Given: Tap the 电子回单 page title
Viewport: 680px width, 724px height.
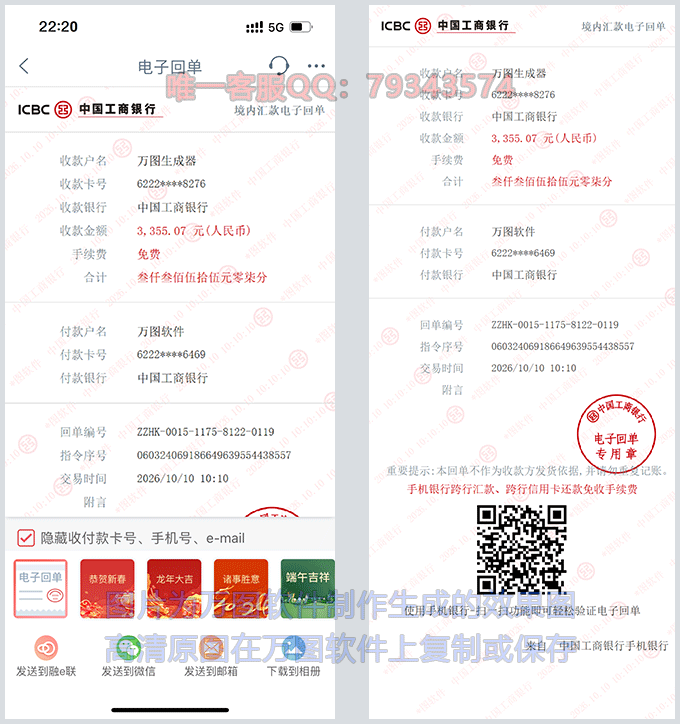Looking at the screenshot, I should pyautogui.click(x=169, y=67).
